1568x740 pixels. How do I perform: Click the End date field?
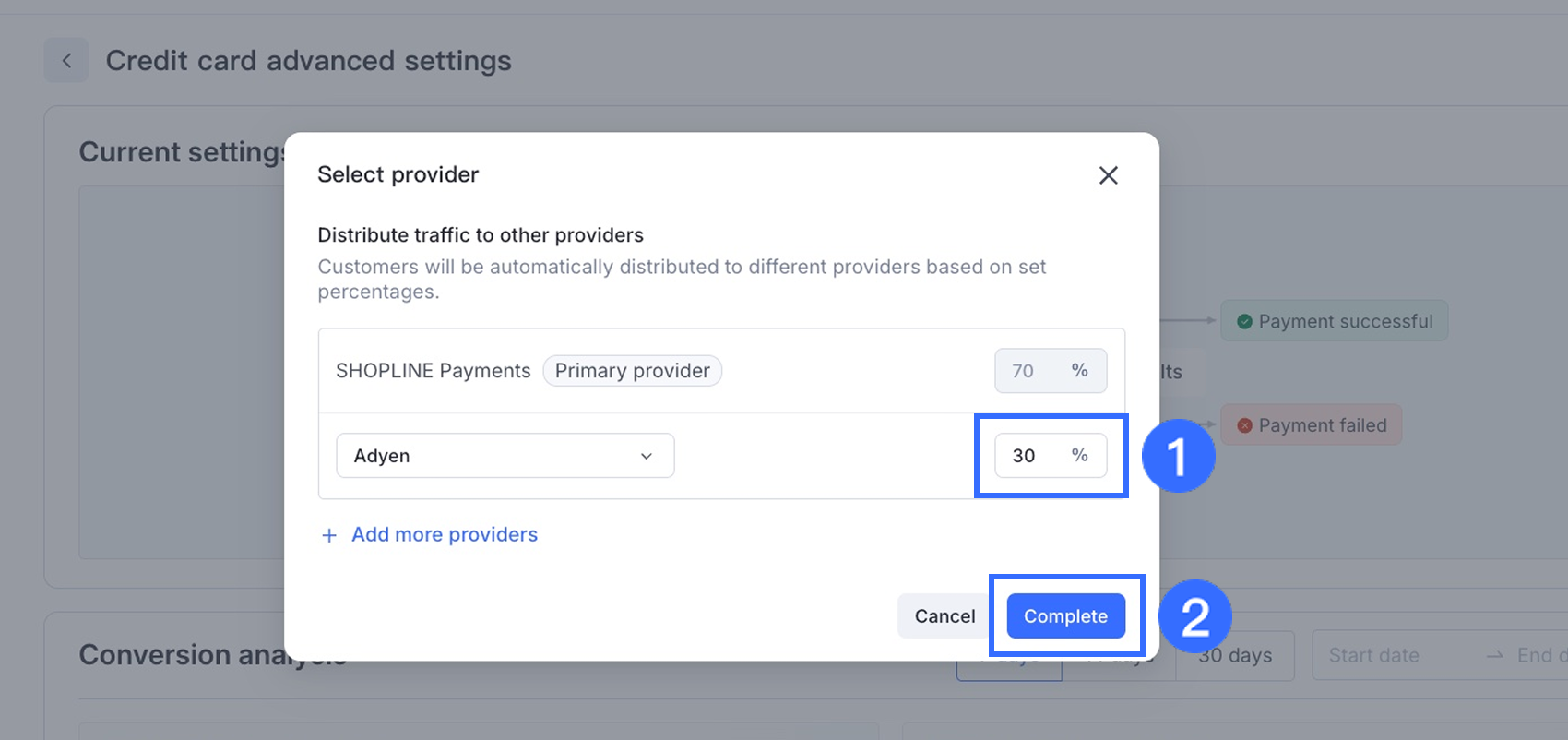point(1540,655)
